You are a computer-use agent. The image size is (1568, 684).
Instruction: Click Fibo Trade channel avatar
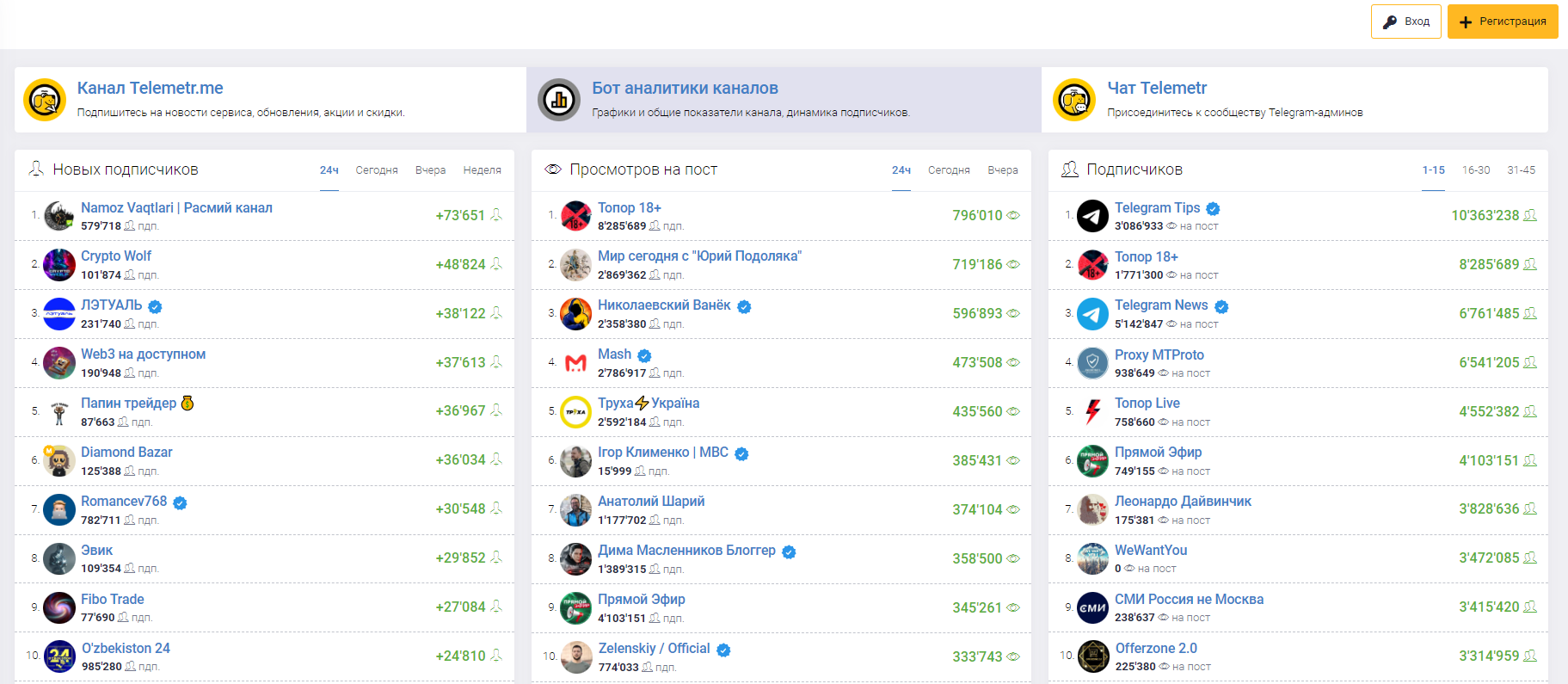59,608
